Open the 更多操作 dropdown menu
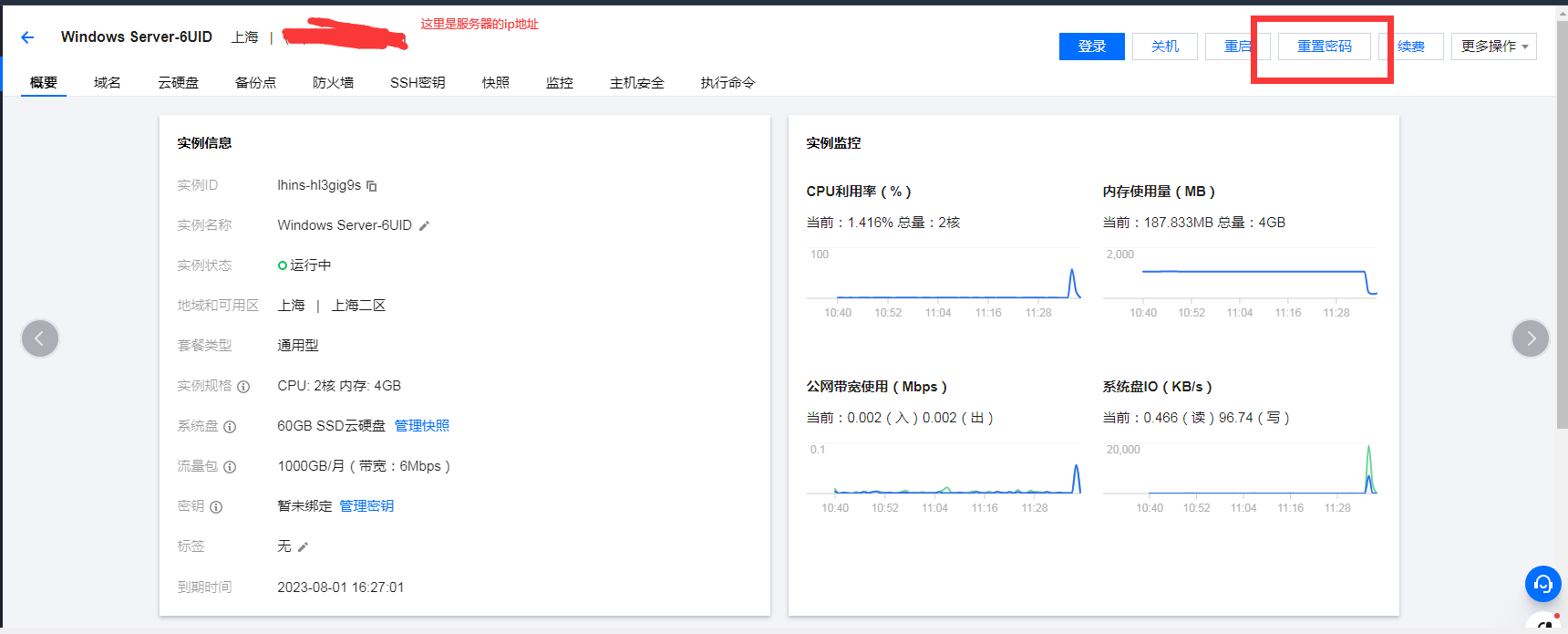Screen dimensions: 1568x634 click(x=1494, y=47)
